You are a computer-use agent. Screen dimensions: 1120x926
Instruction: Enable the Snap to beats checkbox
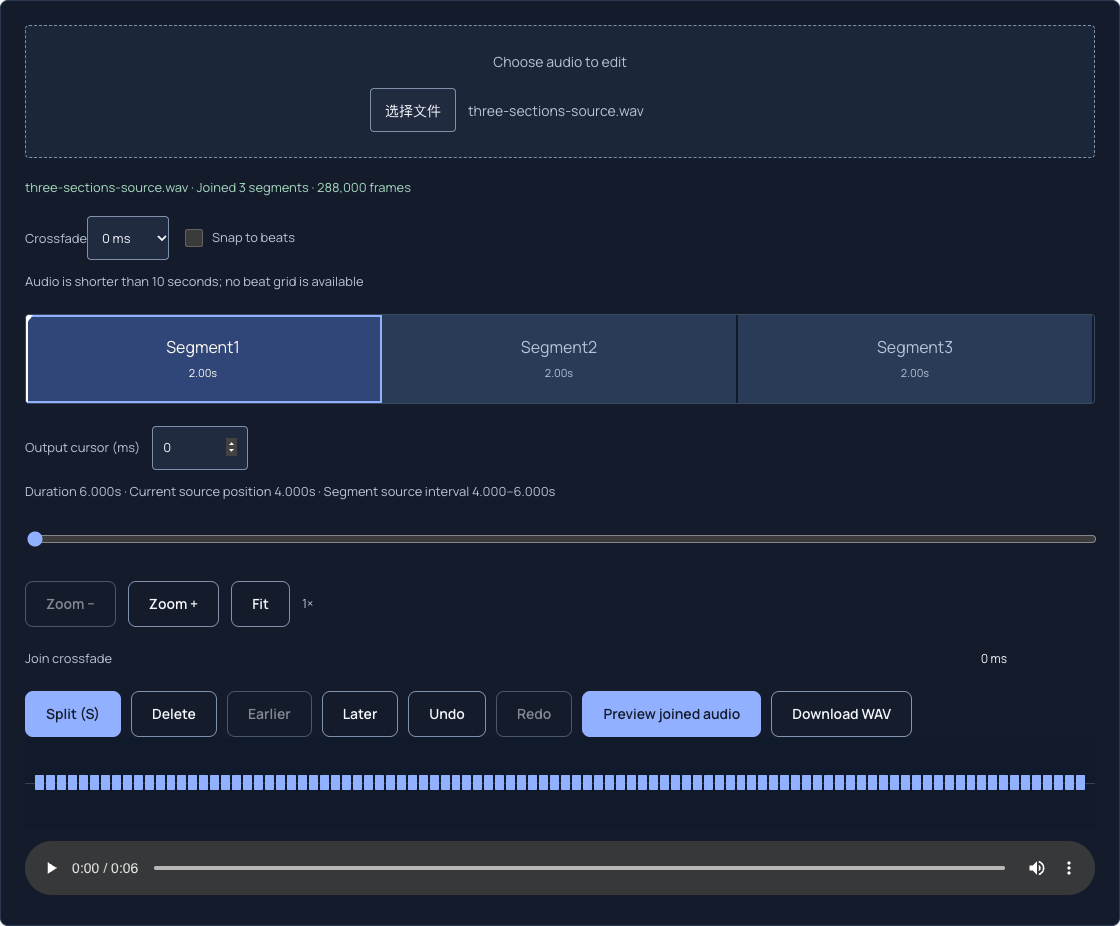click(194, 238)
